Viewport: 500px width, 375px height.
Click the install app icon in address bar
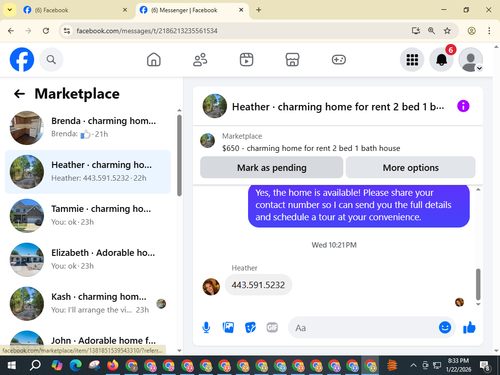tap(415, 31)
